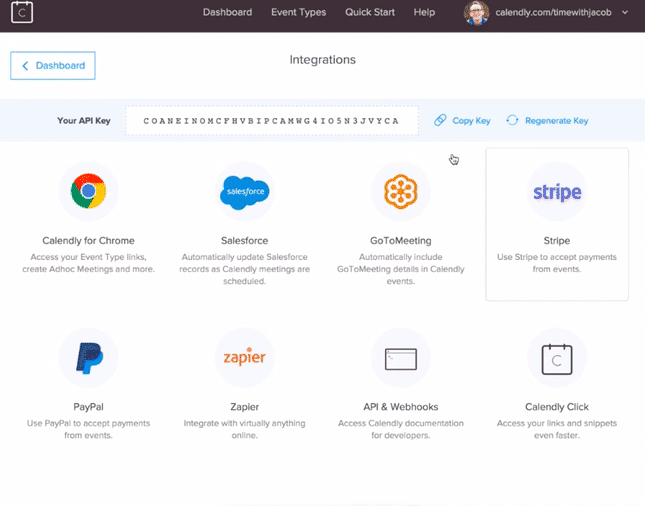Screen dimensions: 645x506
Task: Select the Calendly Click title
Action: point(557,407)
